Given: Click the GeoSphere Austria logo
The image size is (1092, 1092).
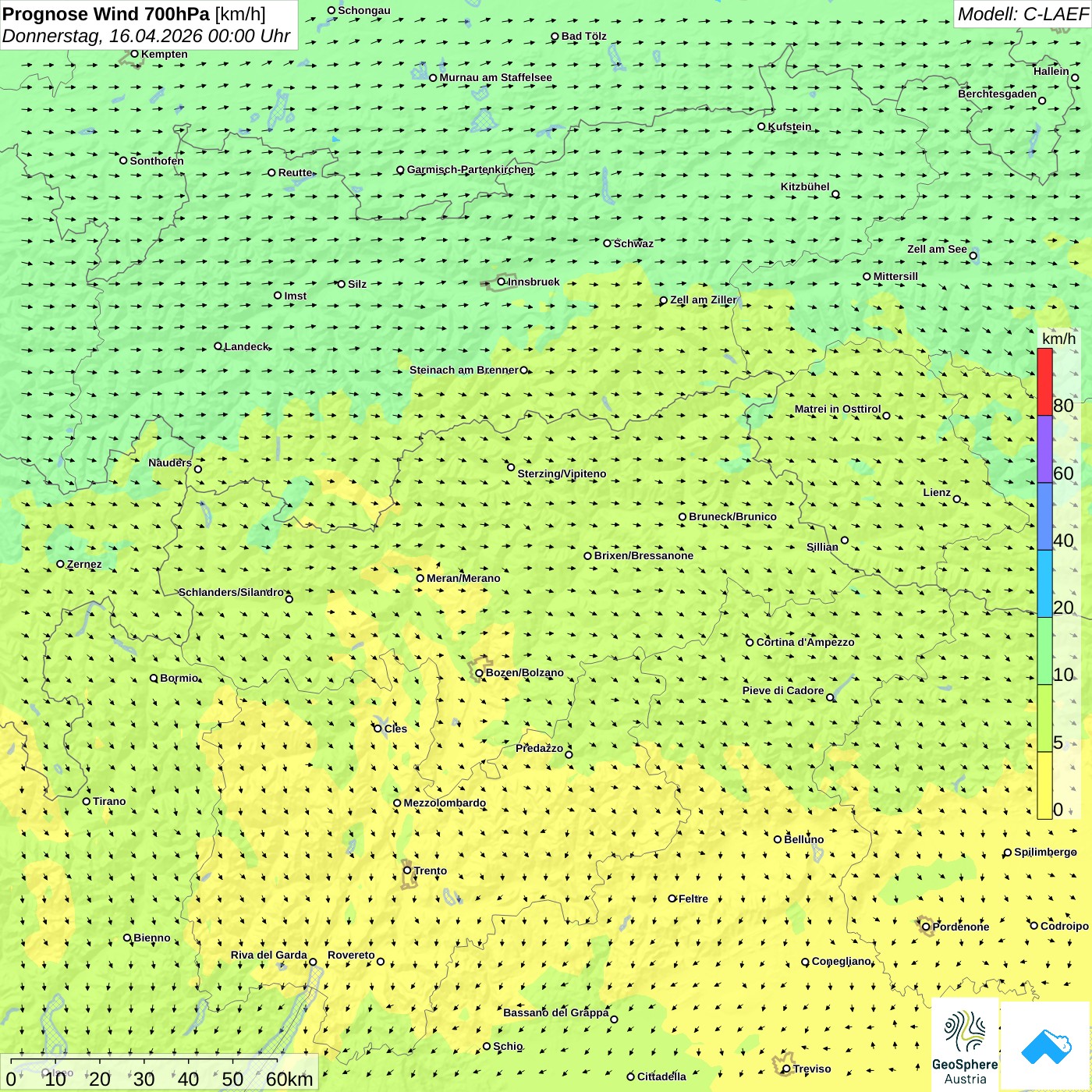Looking at the screenshot, I should [x=965, y=1047].
